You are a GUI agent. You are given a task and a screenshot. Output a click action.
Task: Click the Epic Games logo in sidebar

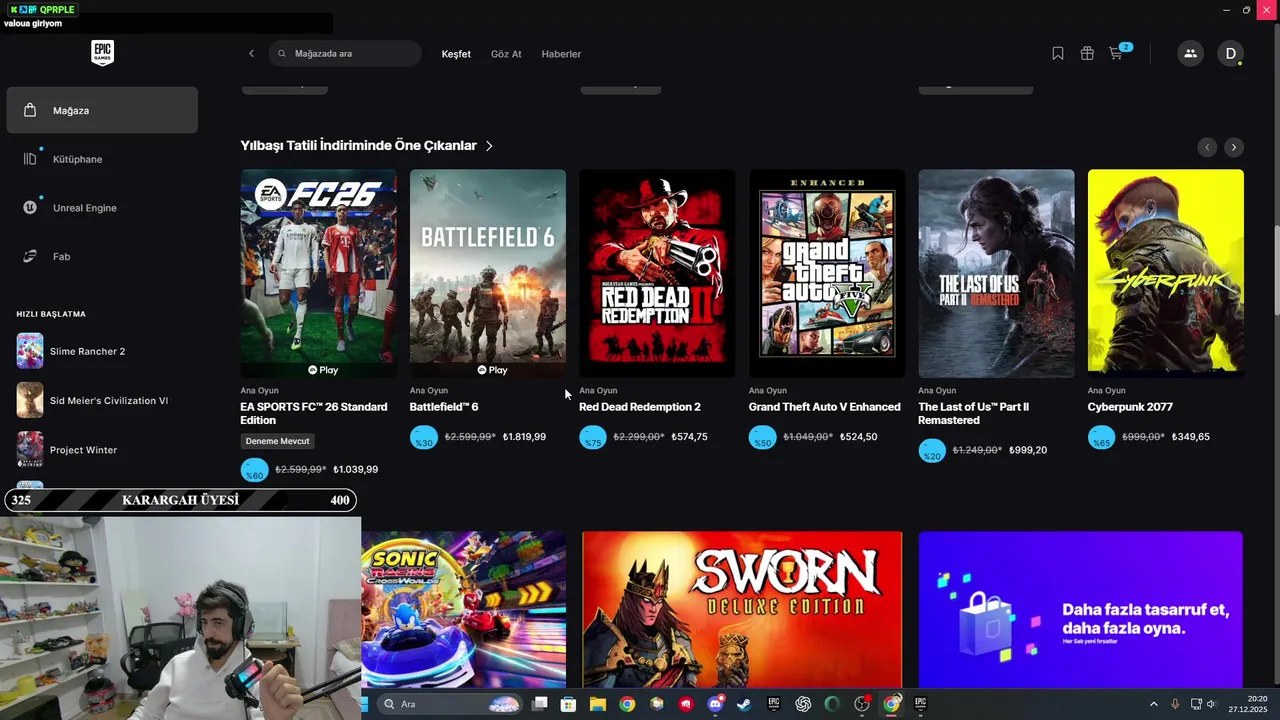(102, 53)
